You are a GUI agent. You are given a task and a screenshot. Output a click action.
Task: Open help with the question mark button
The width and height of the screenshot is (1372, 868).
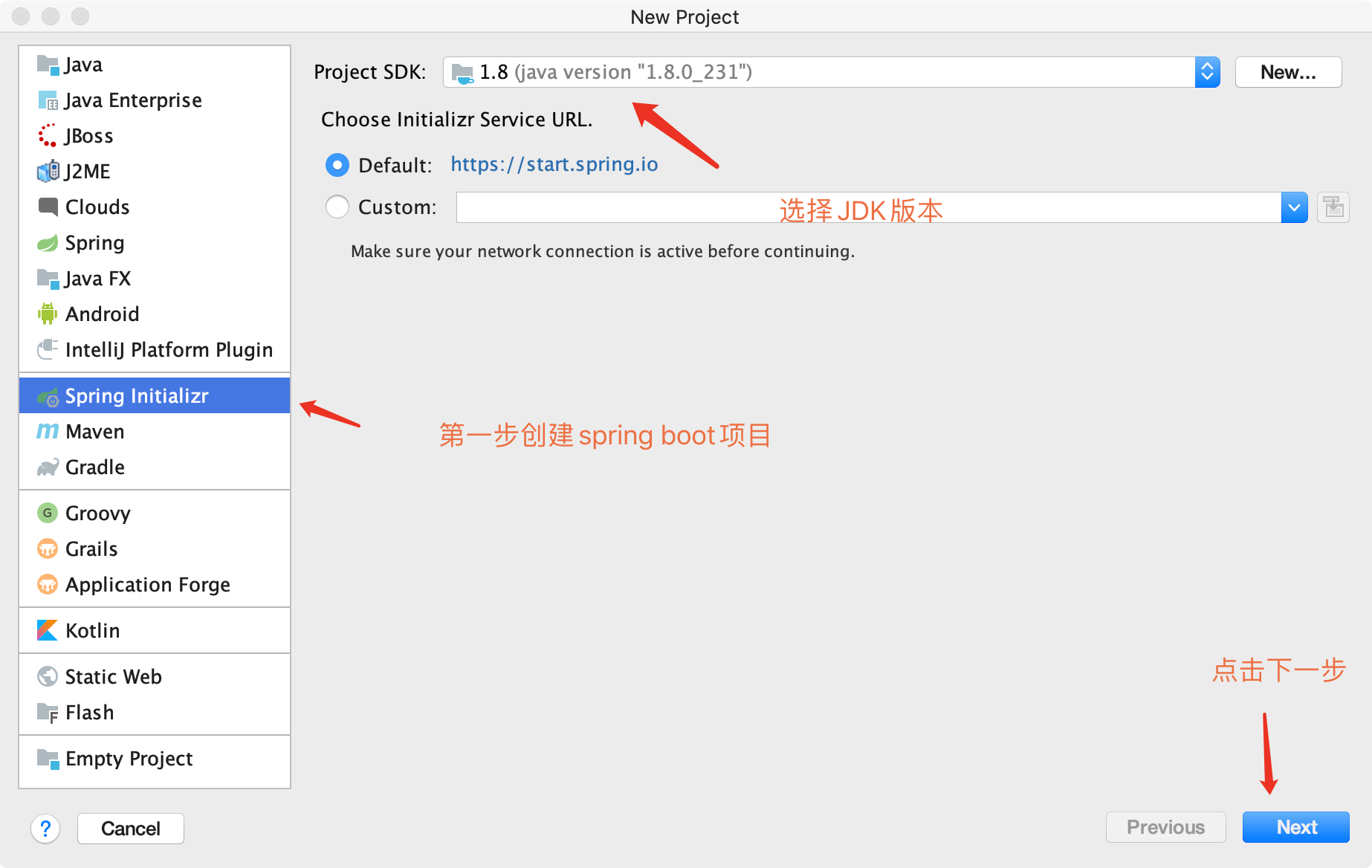(45, 829)
